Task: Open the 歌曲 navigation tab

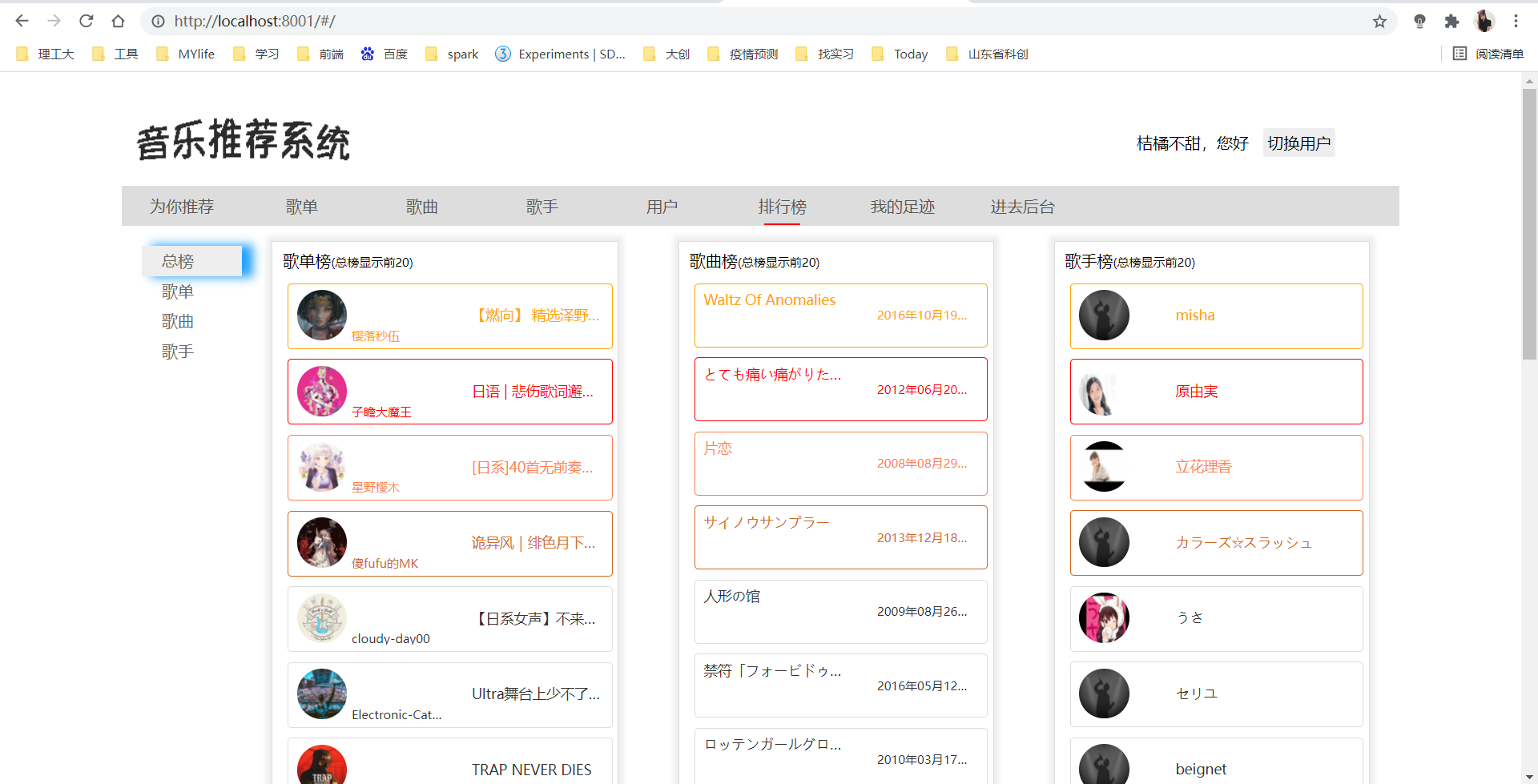Action: click(422, 207)
